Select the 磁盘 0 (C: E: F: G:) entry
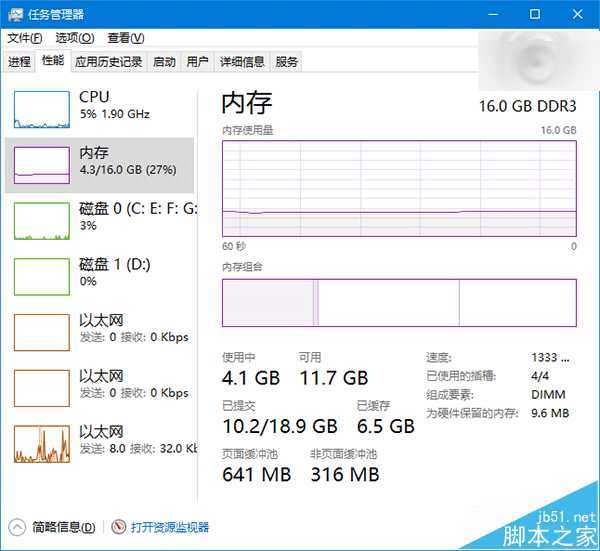 pyautogui.click(x=99, y=221)
